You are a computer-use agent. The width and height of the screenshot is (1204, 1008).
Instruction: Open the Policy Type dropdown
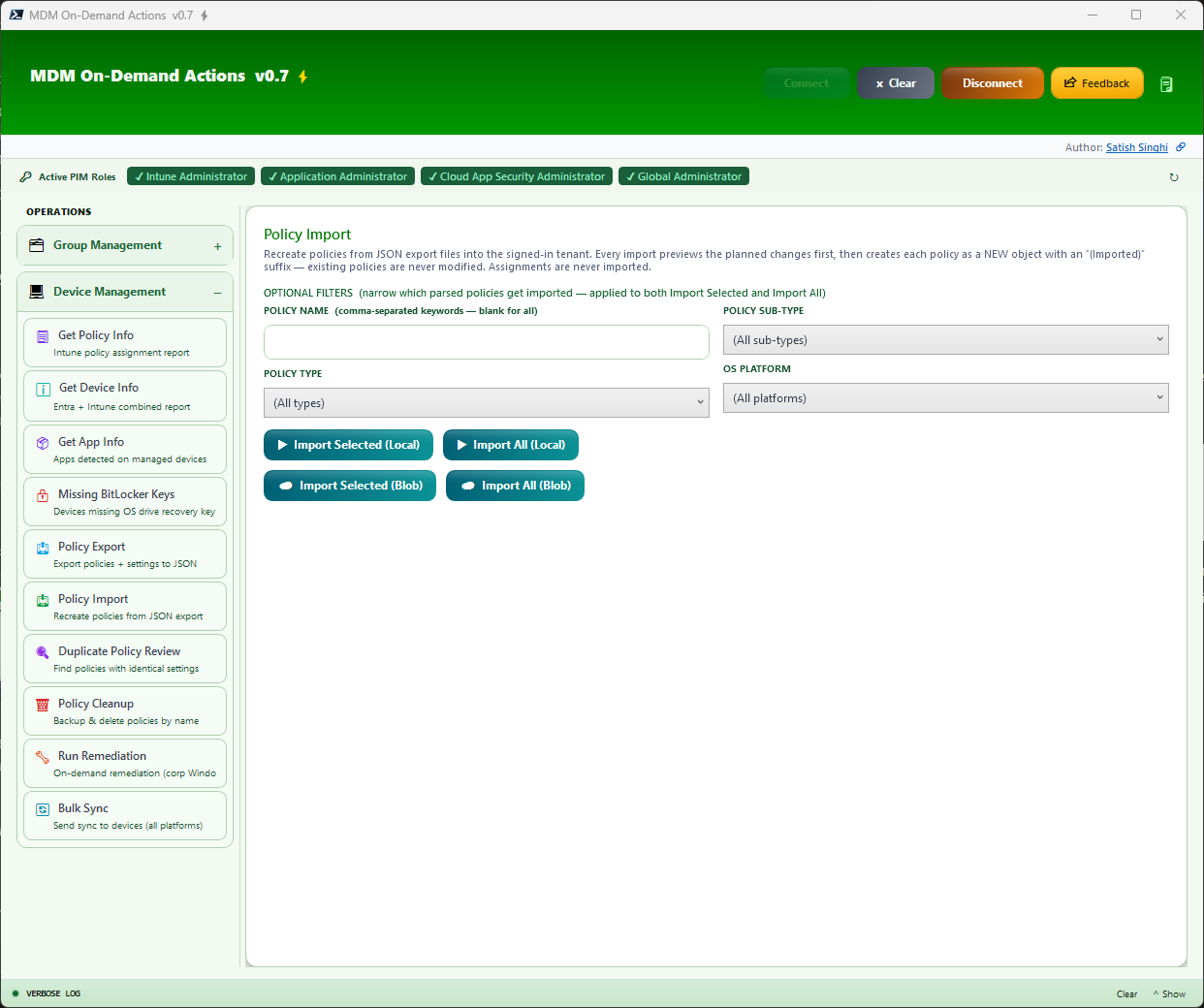click(486, 403)
